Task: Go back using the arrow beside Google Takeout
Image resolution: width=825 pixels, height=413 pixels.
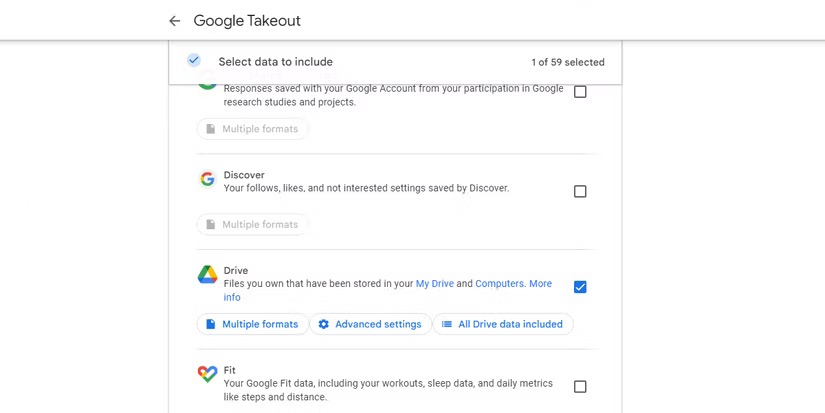Action: tap(174, 21)
